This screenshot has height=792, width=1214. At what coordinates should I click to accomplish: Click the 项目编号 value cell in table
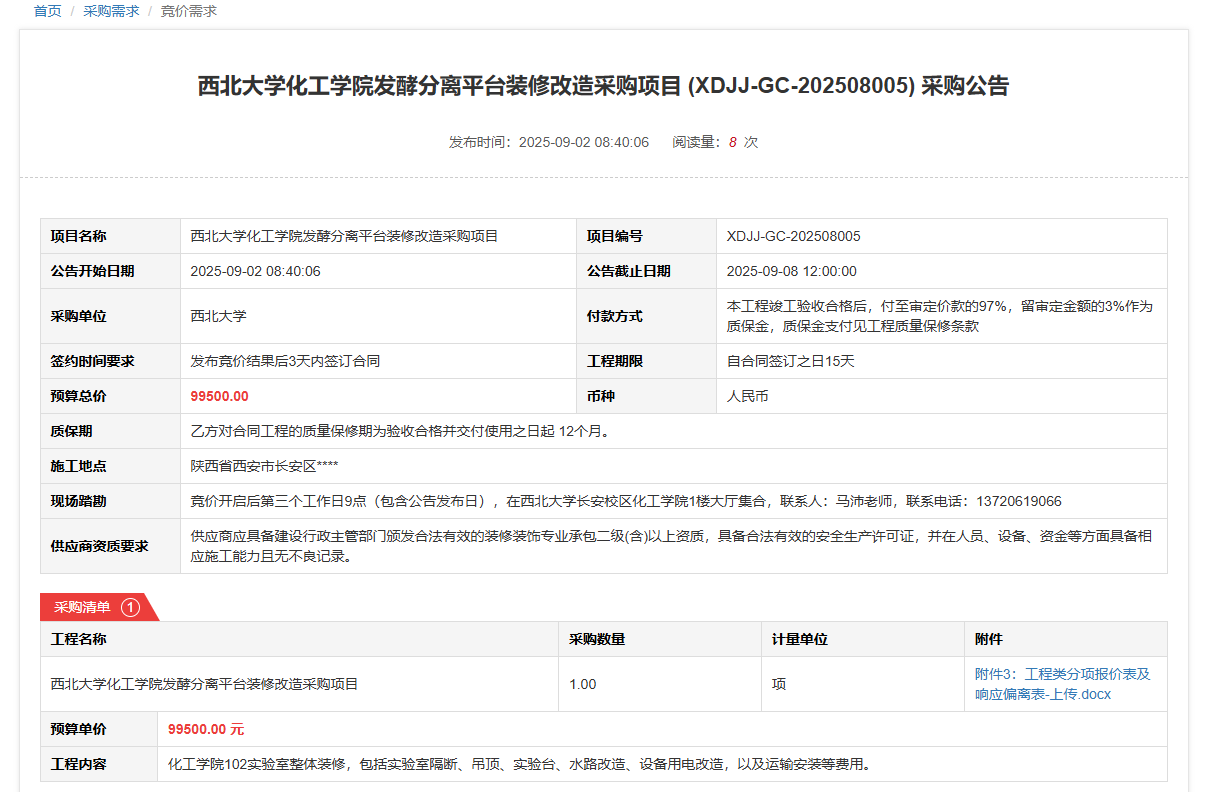pos(793,236)
